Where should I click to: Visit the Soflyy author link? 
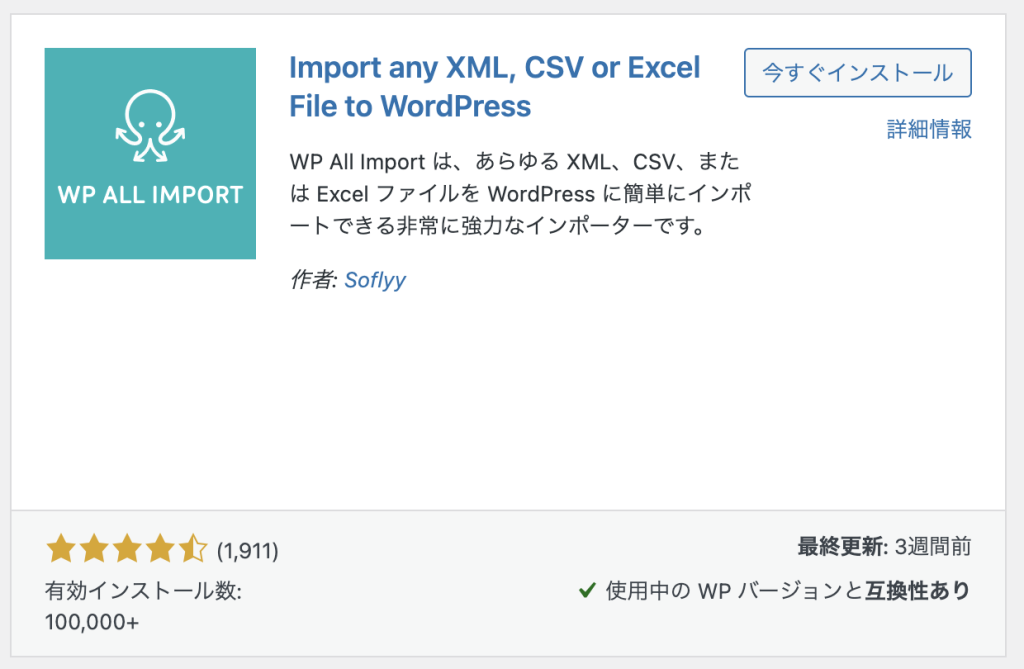tap(375, 280)
